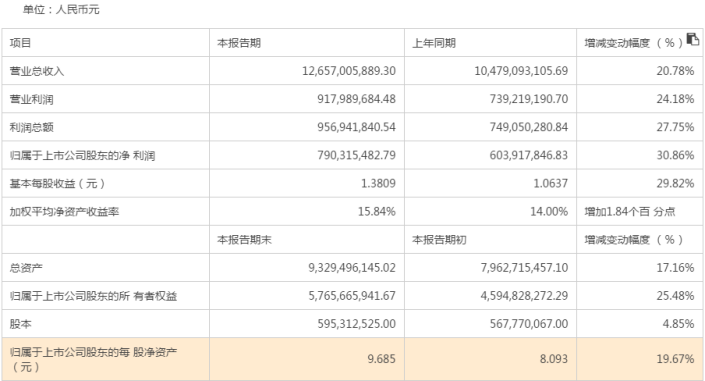The width and height of the screenshot is (705, 381).
Task: Select the 1.3809 earnings per share cell
Action: (x=379, y=184)
